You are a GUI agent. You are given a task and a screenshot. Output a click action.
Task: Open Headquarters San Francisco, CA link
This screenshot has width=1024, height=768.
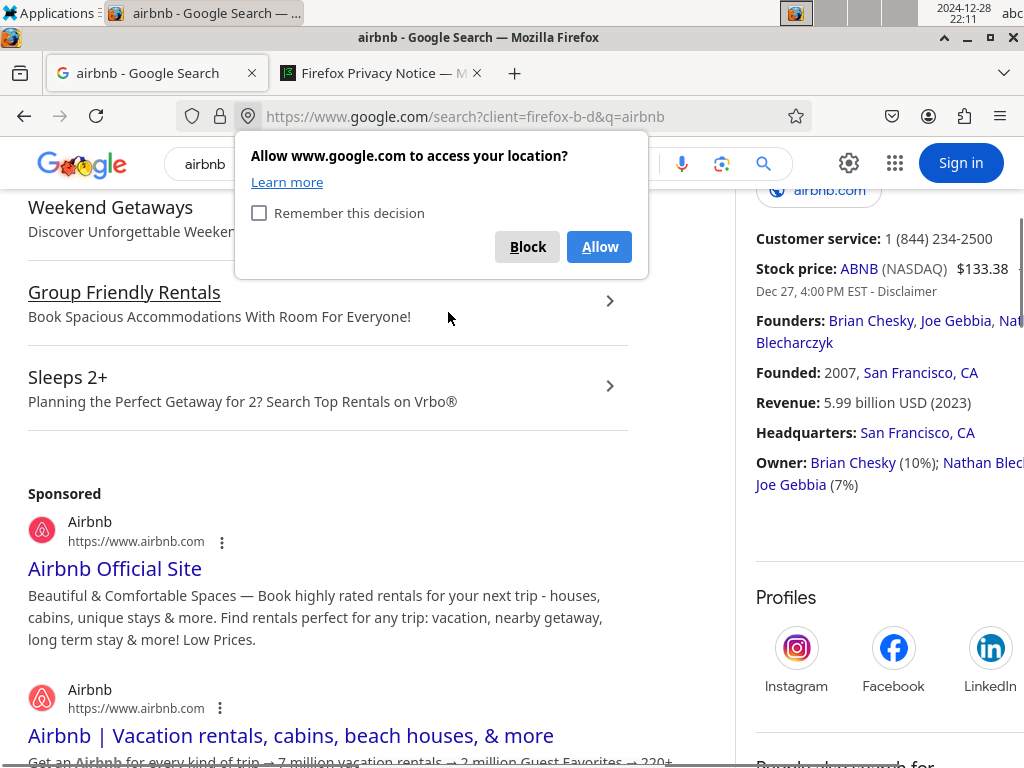pyautogui.click(x=918, y=433)
